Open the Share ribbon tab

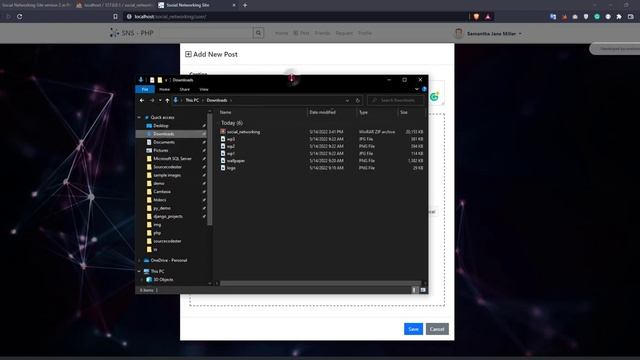(184, 89)
